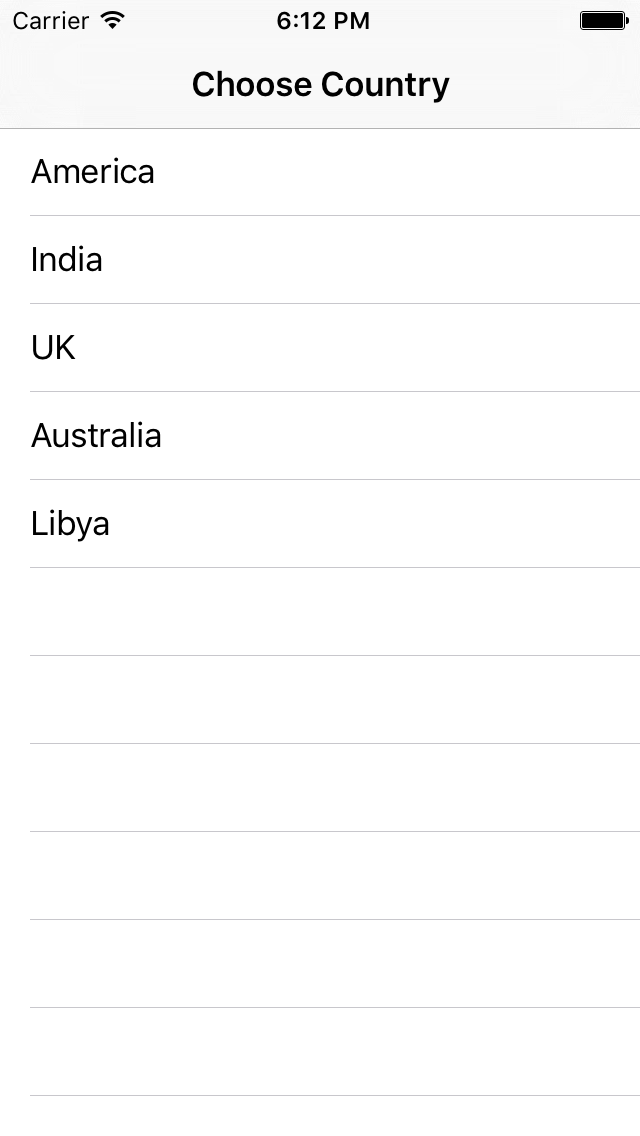
Task: Tap the Wi-Fi signal icon
Action: point(113,20)
